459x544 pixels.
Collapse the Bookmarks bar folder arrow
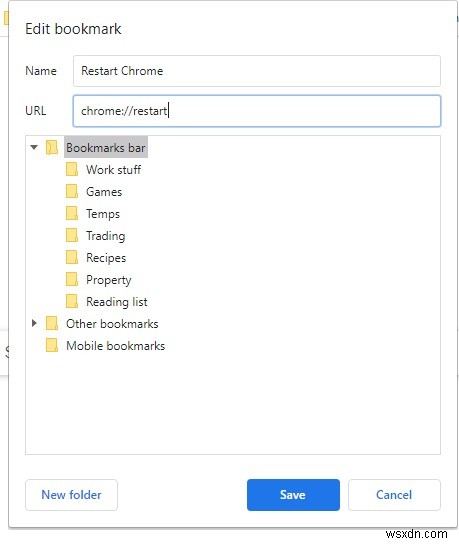34,147
